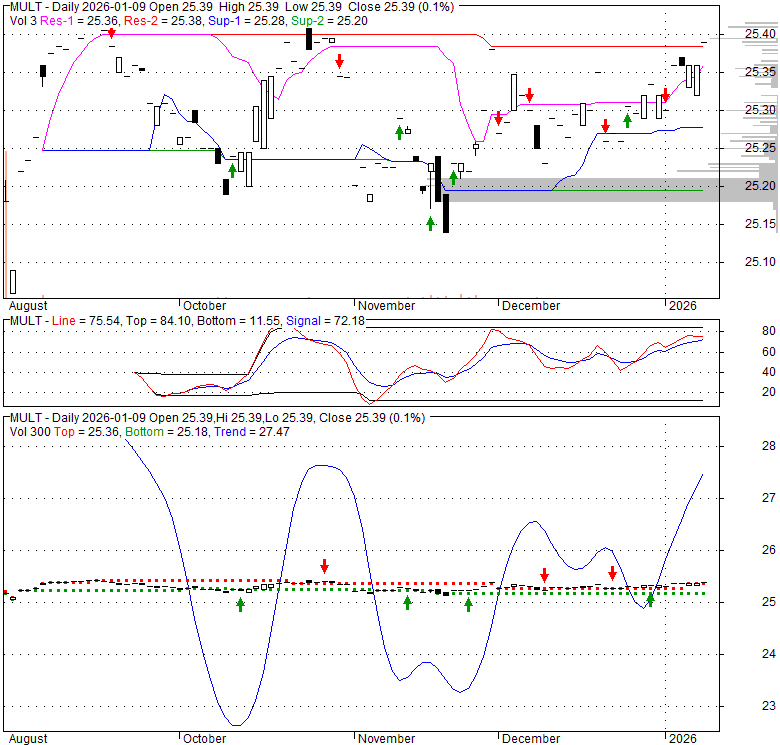The height and width of the screenshot is (745, 780).
Task: Click the 25.40 price axis value
Action: [761, 35]
